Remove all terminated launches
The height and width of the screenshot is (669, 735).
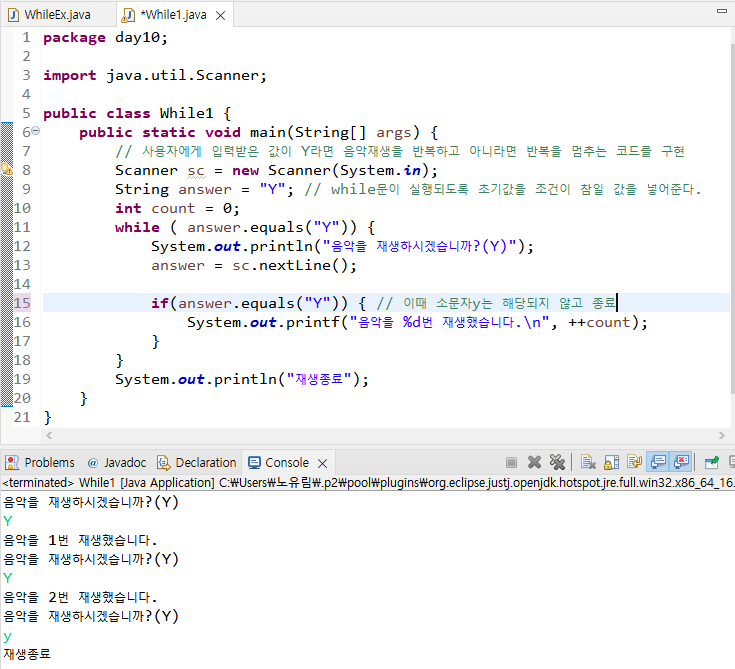click(557, 463)
